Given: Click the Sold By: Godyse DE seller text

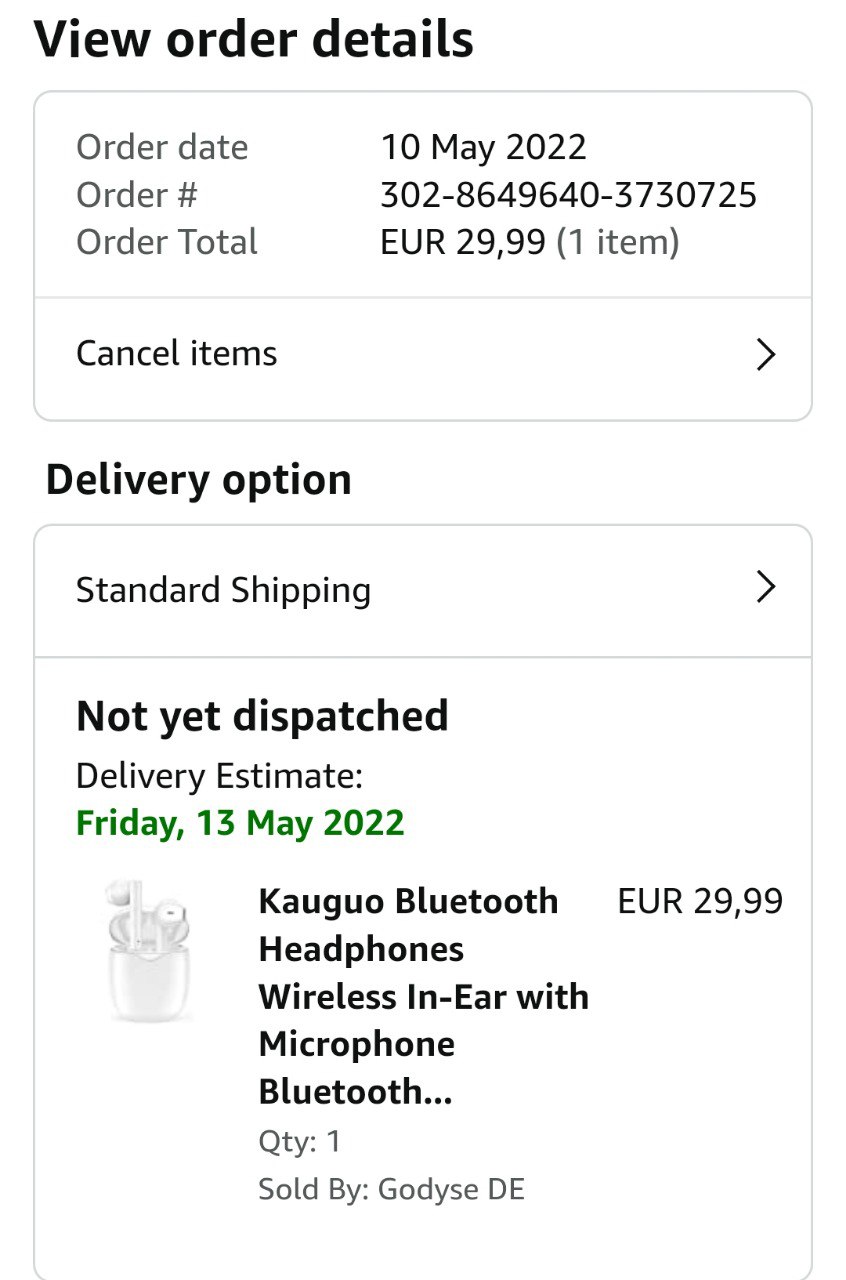Looking at the screenshot, I should coord(391,1189).
